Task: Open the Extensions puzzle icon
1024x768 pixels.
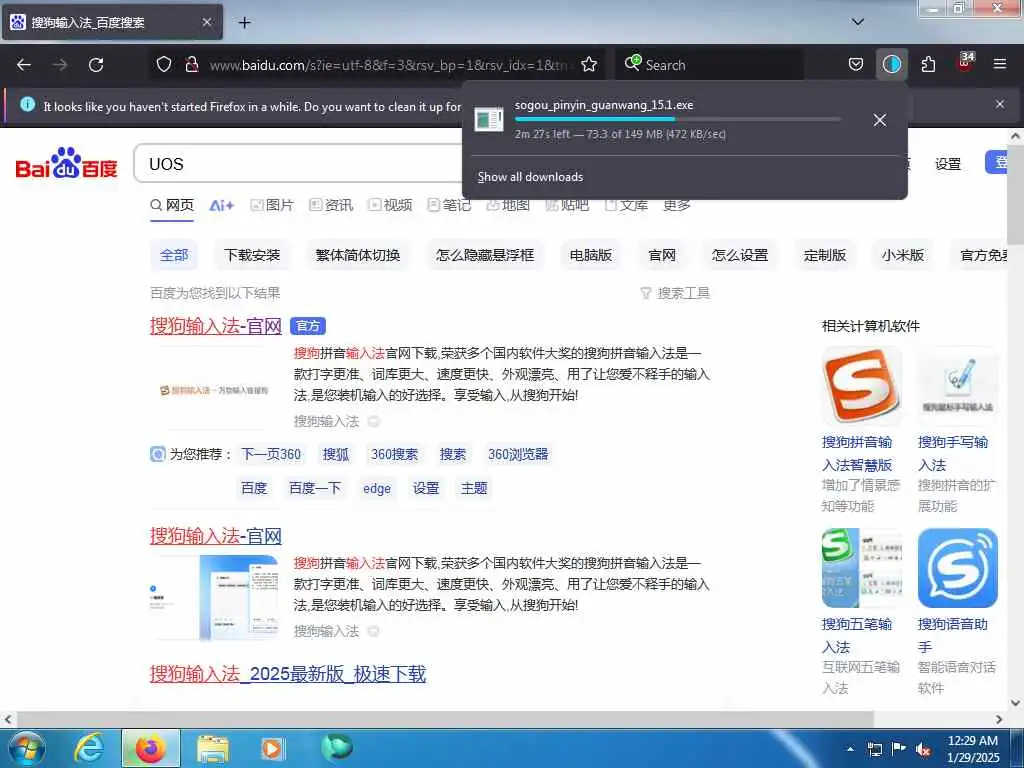Action: (x=928, y=65)
